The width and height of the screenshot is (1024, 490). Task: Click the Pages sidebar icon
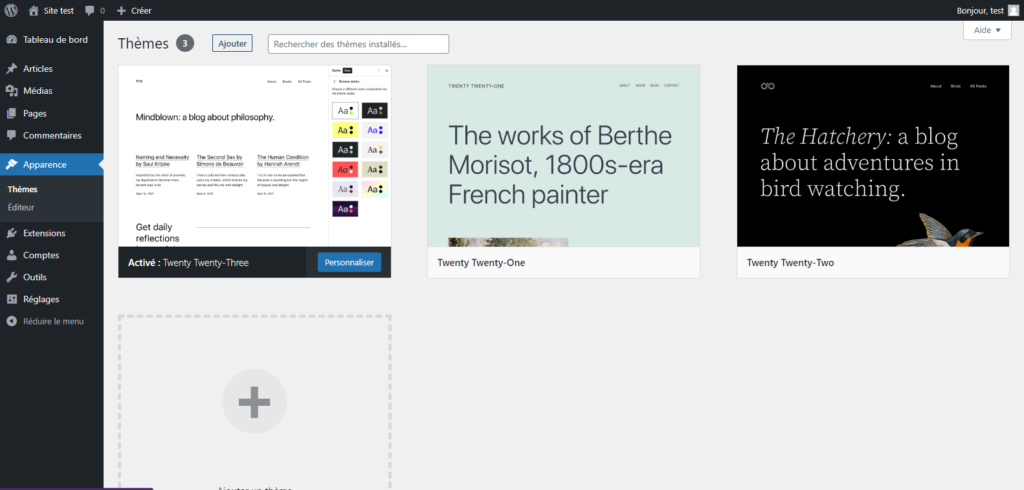[x=11, y=113]
